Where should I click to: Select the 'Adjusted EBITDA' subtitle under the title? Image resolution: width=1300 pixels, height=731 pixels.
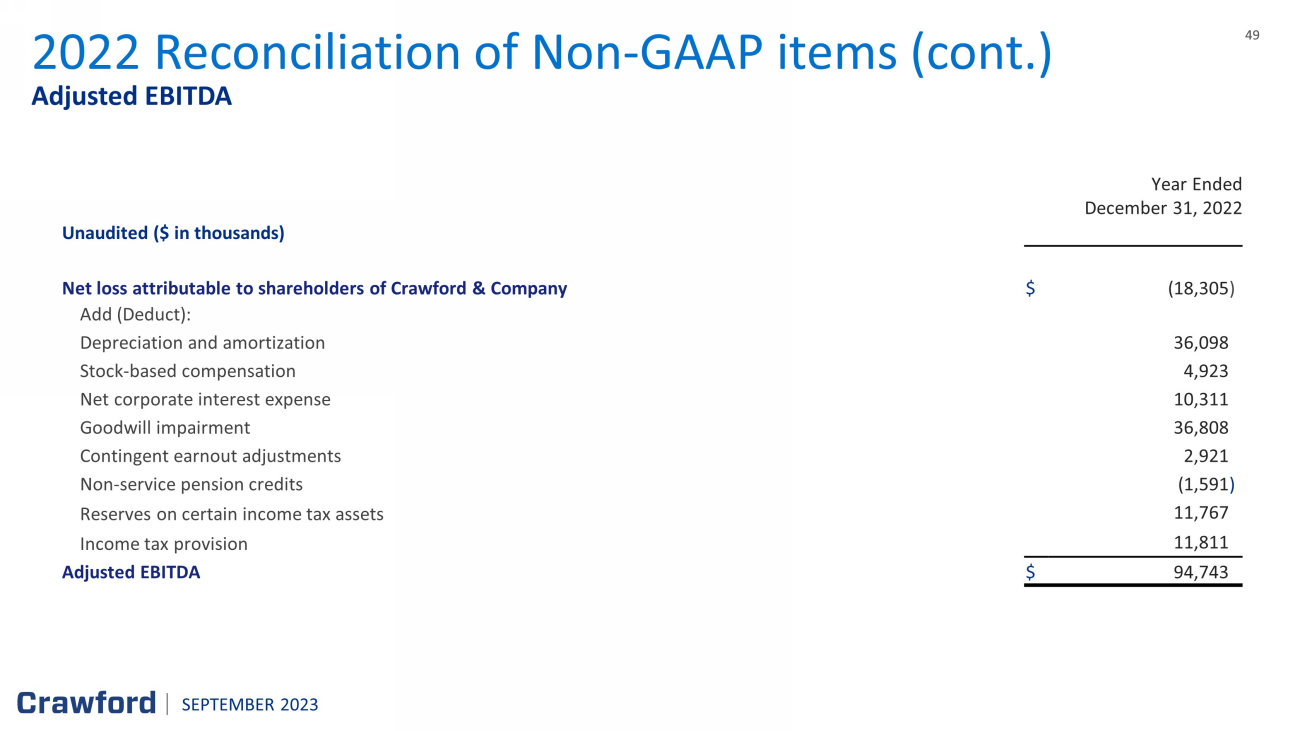coord(131,97)
